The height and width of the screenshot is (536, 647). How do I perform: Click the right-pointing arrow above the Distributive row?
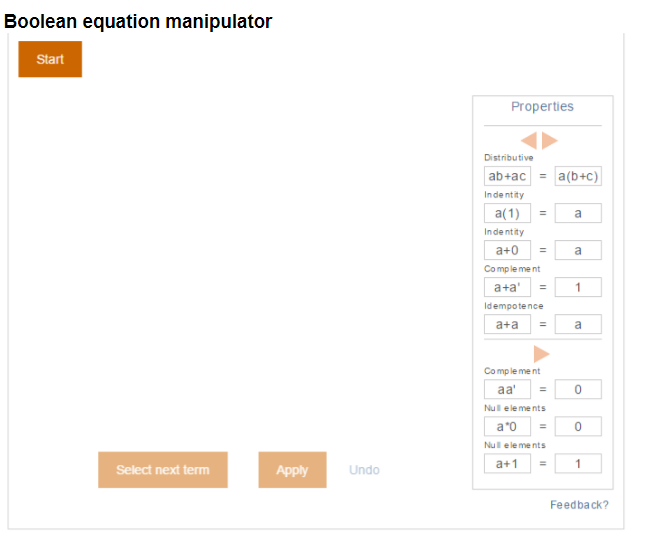[x=549, y=140]
